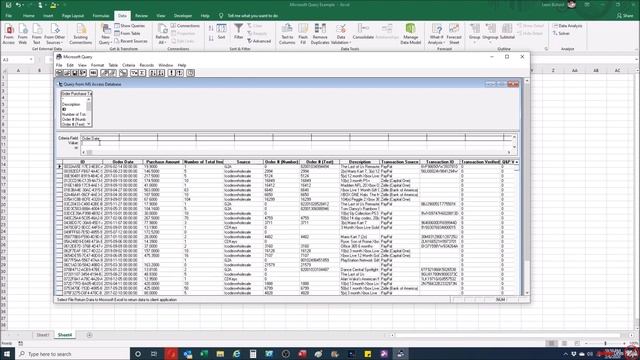Click Forecast Sheet in Excel ribbon
Viewport: 640px width, 360px height.
click(x=454, y=34)
